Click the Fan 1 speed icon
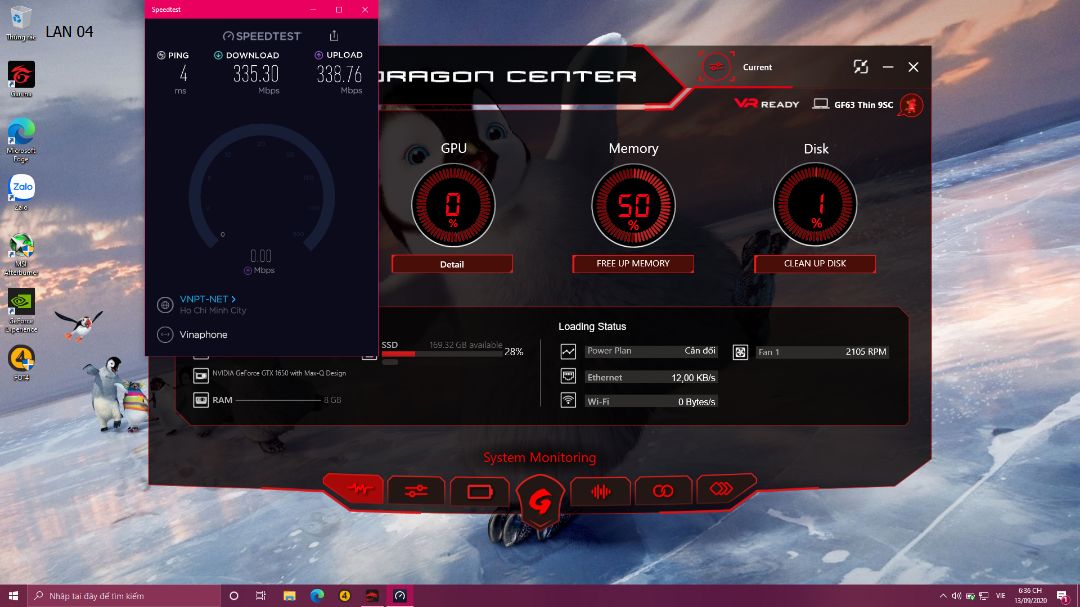 click(740, 352)
